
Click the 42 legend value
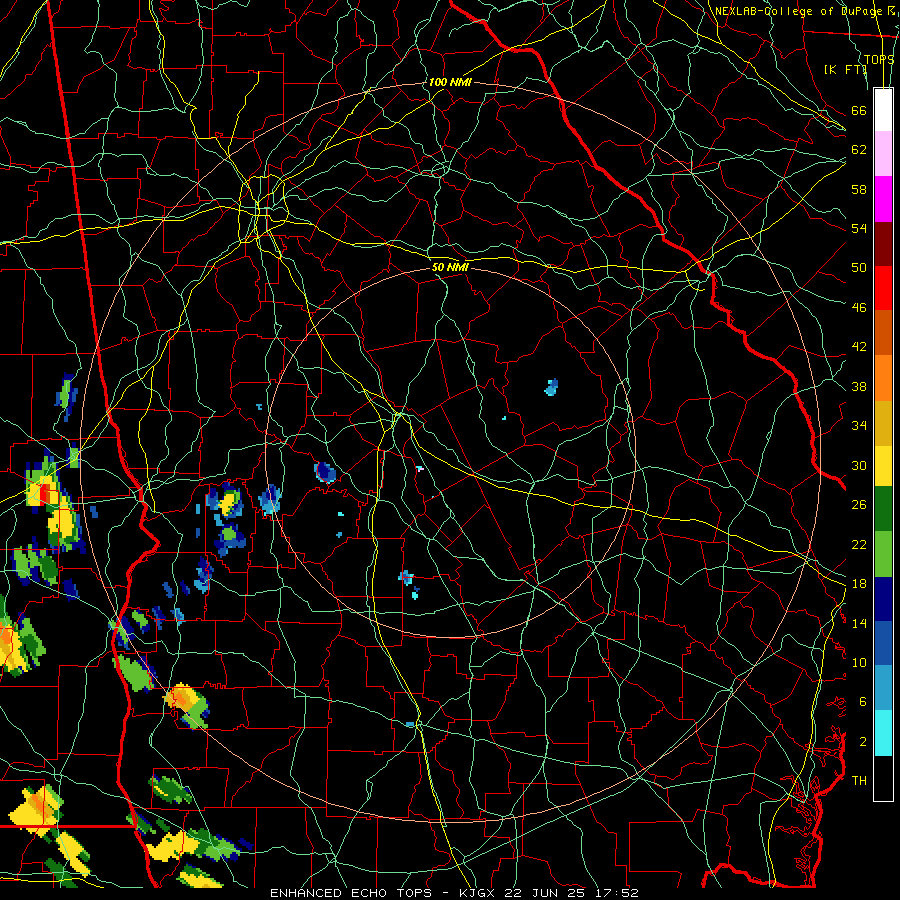859,346
